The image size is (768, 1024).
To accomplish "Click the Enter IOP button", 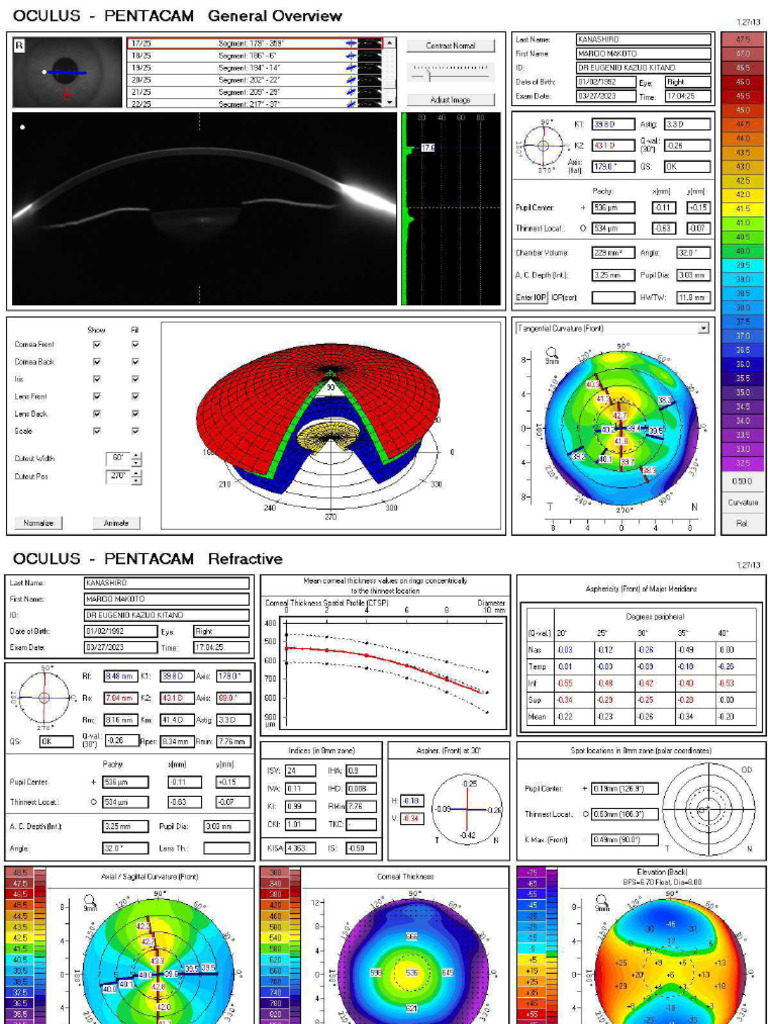I will (531, 298).
